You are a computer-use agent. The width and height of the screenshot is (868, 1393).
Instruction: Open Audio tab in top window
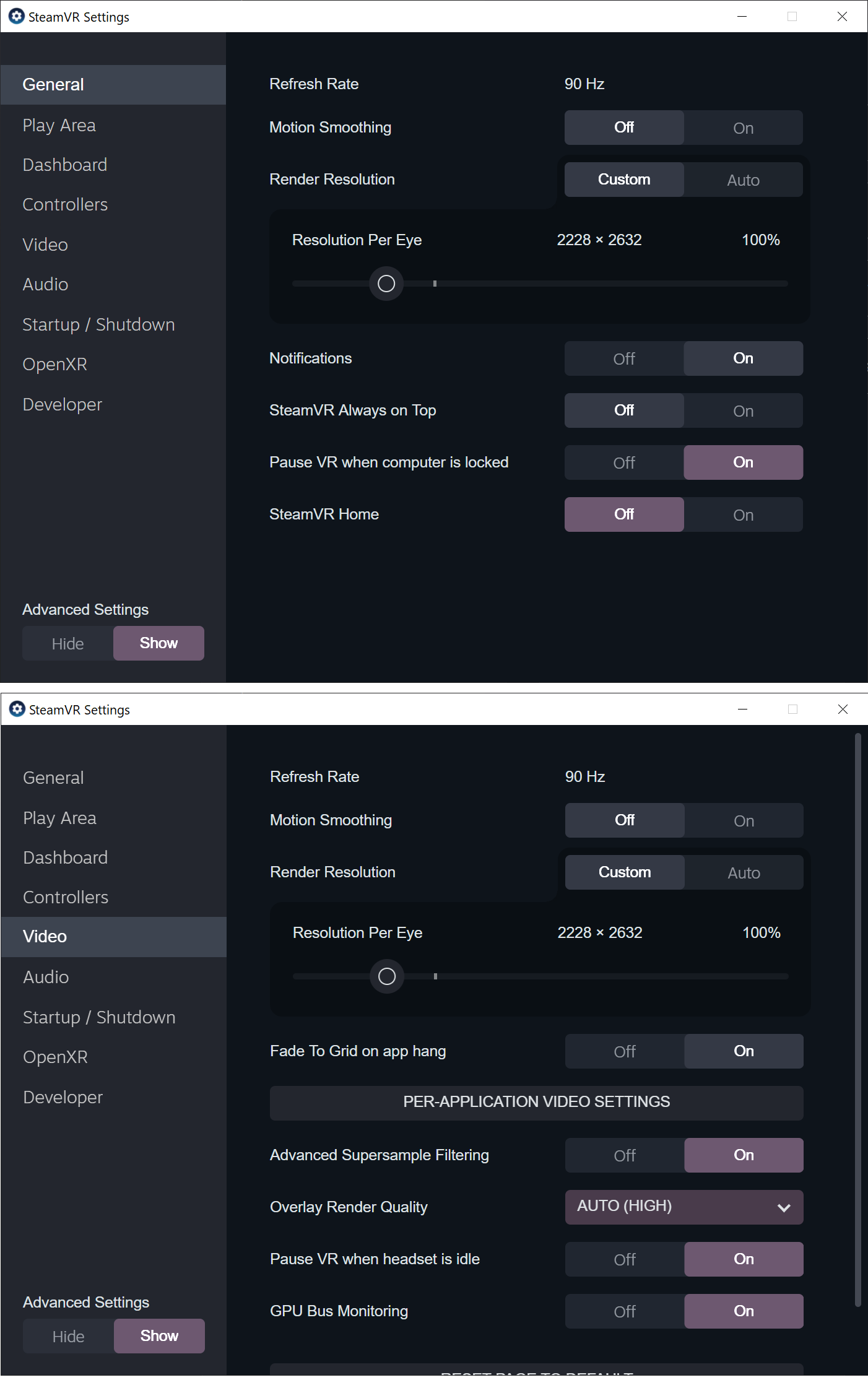(113, 284)
